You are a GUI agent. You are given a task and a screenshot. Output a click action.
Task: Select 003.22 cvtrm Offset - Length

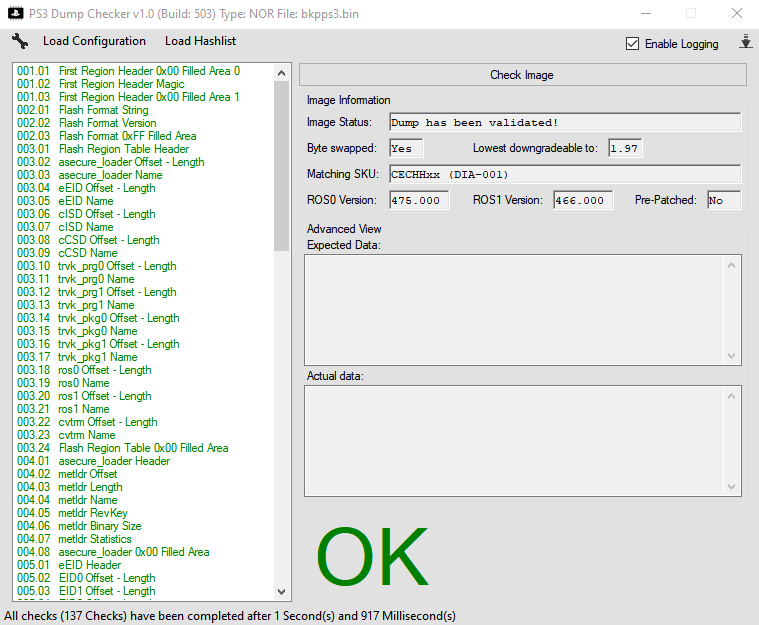point(87,422)
